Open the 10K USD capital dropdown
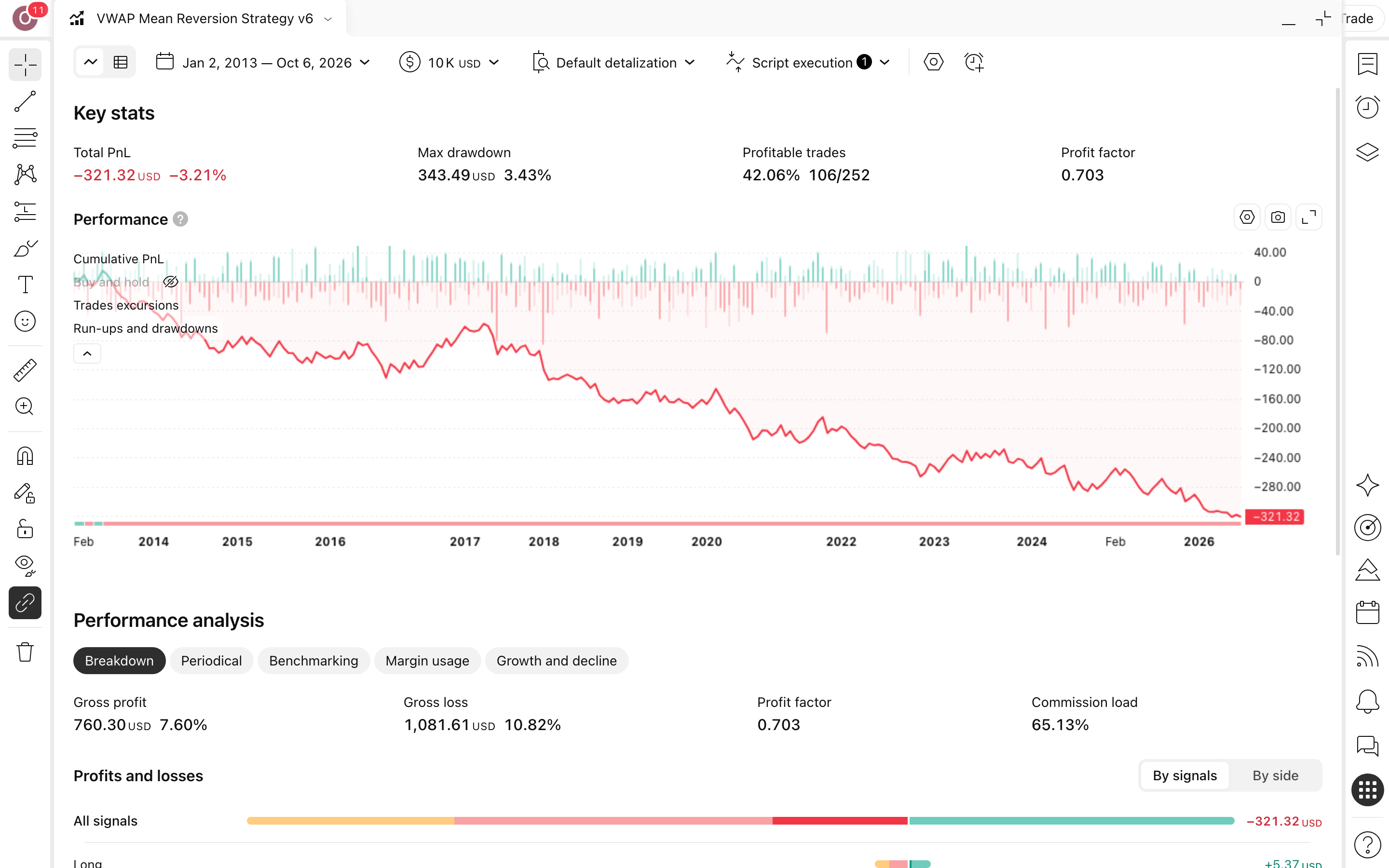 point(450,62)
